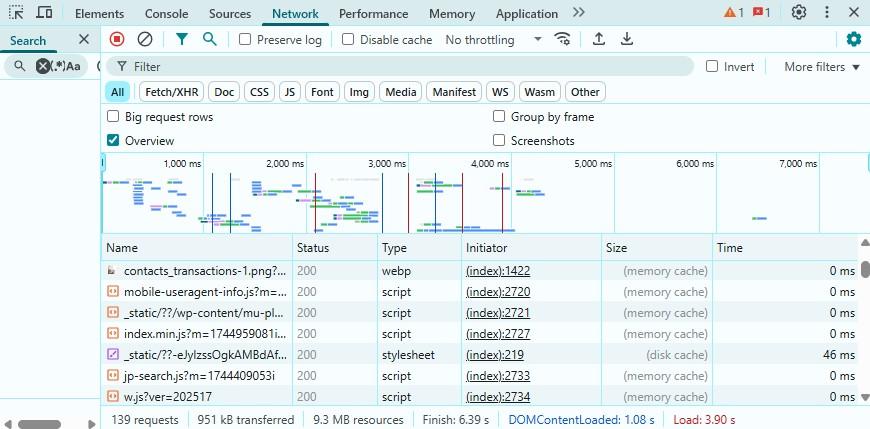Screen dimensions: 870x429
Task: Filter requests by JS
Action: (290, 92)
